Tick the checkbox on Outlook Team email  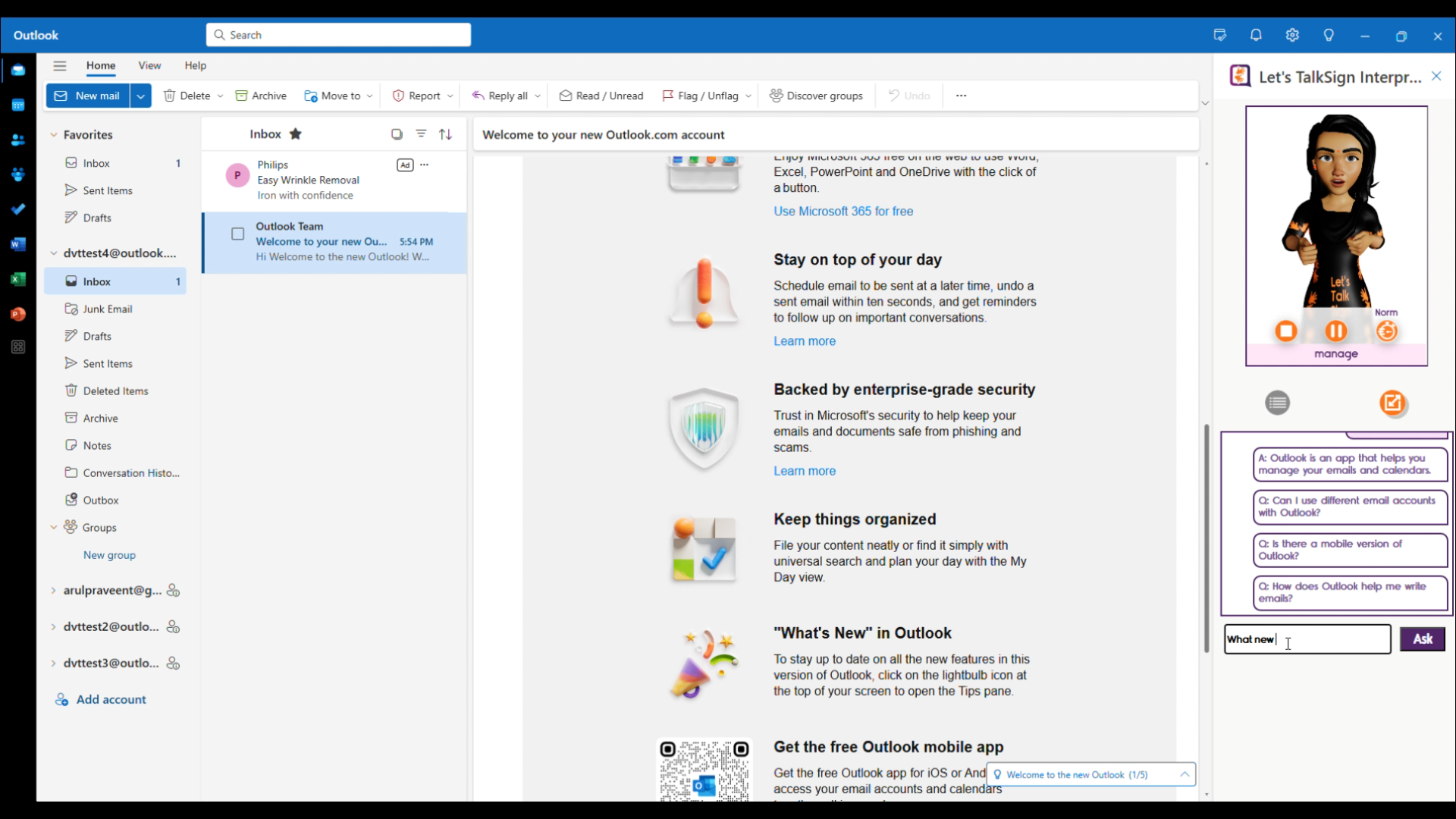coord(238,234)
